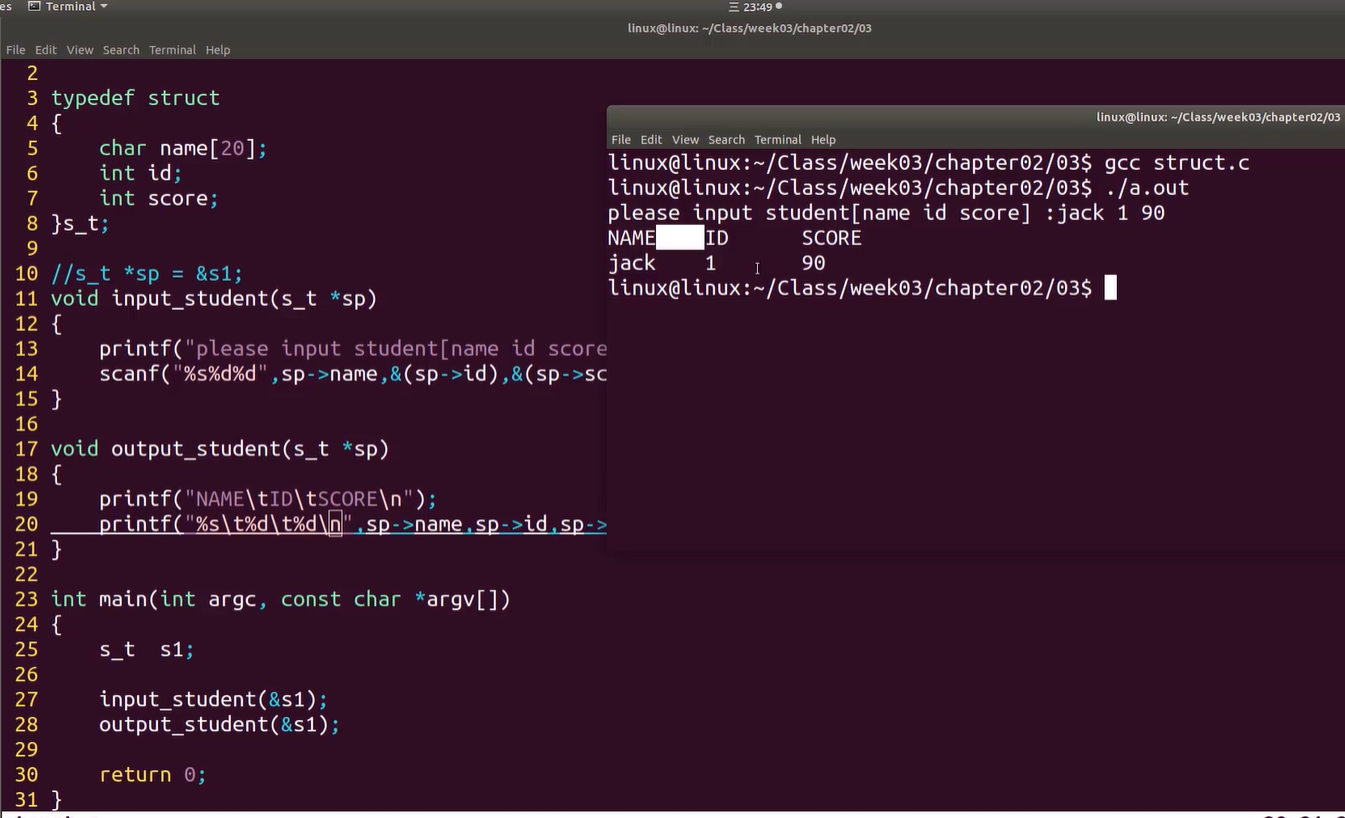
Task: Click the 'int main(int argc, const char *argv[])' line
Action: (281, 599)
